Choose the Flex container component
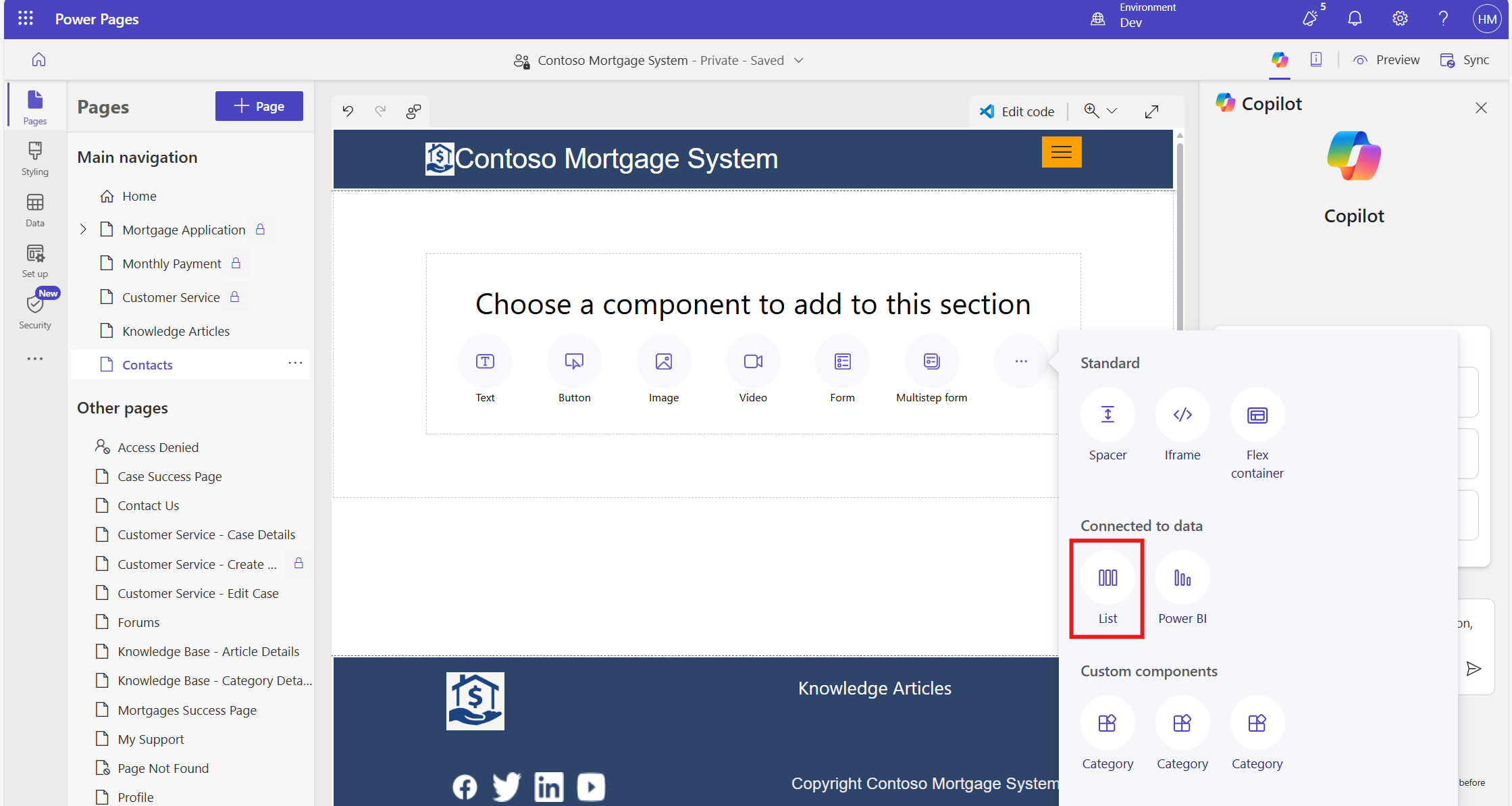 [1257, 415]
